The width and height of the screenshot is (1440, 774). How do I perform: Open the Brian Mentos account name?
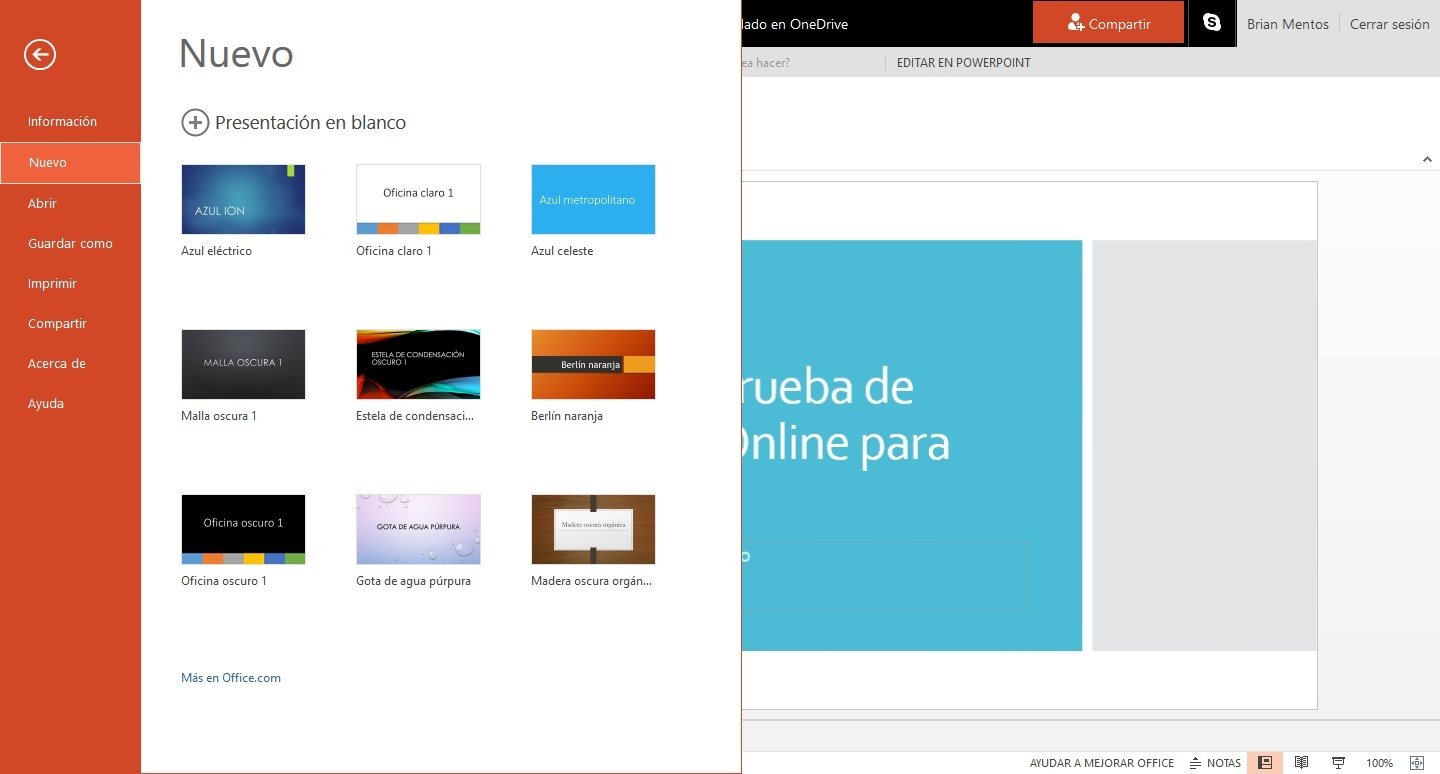pos(1287,24)
